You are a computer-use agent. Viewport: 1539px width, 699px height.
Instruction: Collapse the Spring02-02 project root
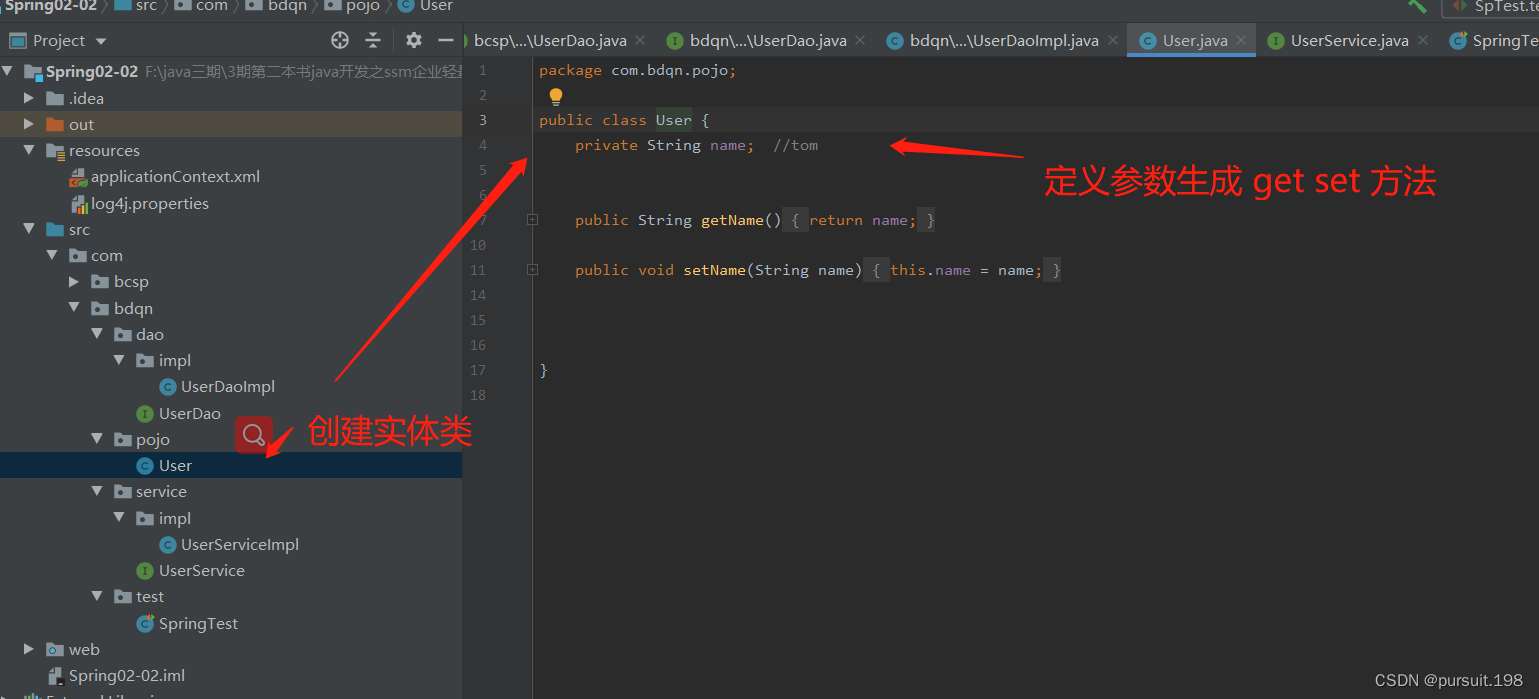9,72
